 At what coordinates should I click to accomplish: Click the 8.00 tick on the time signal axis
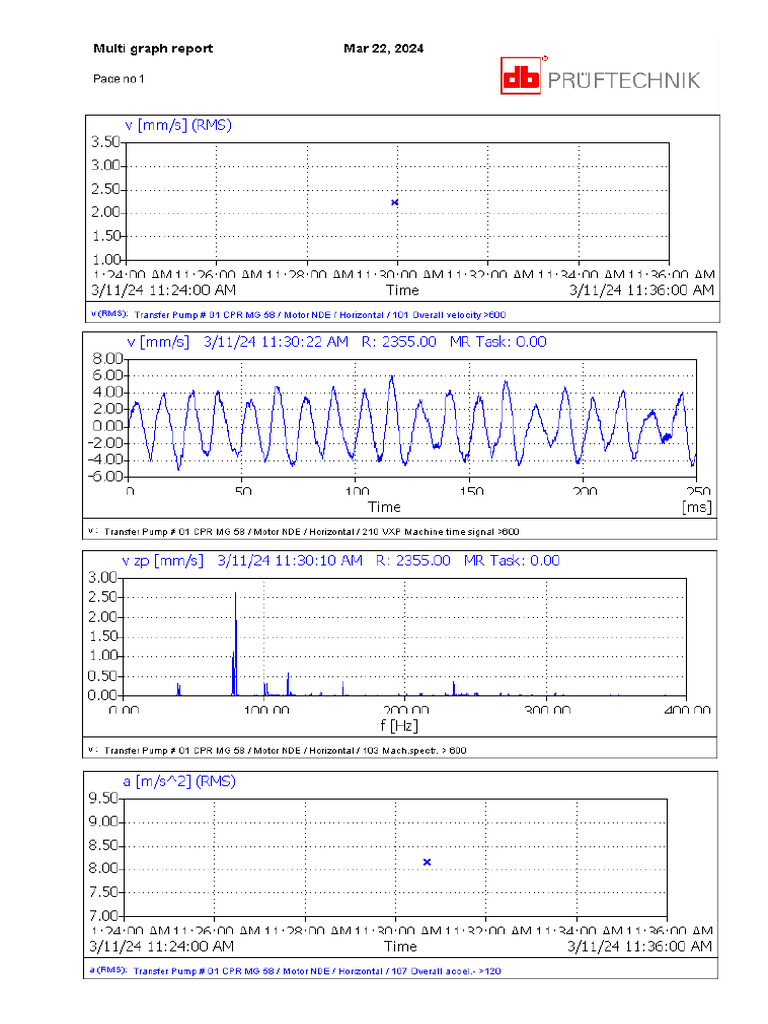pyautogui.click(x=108, y=359)
